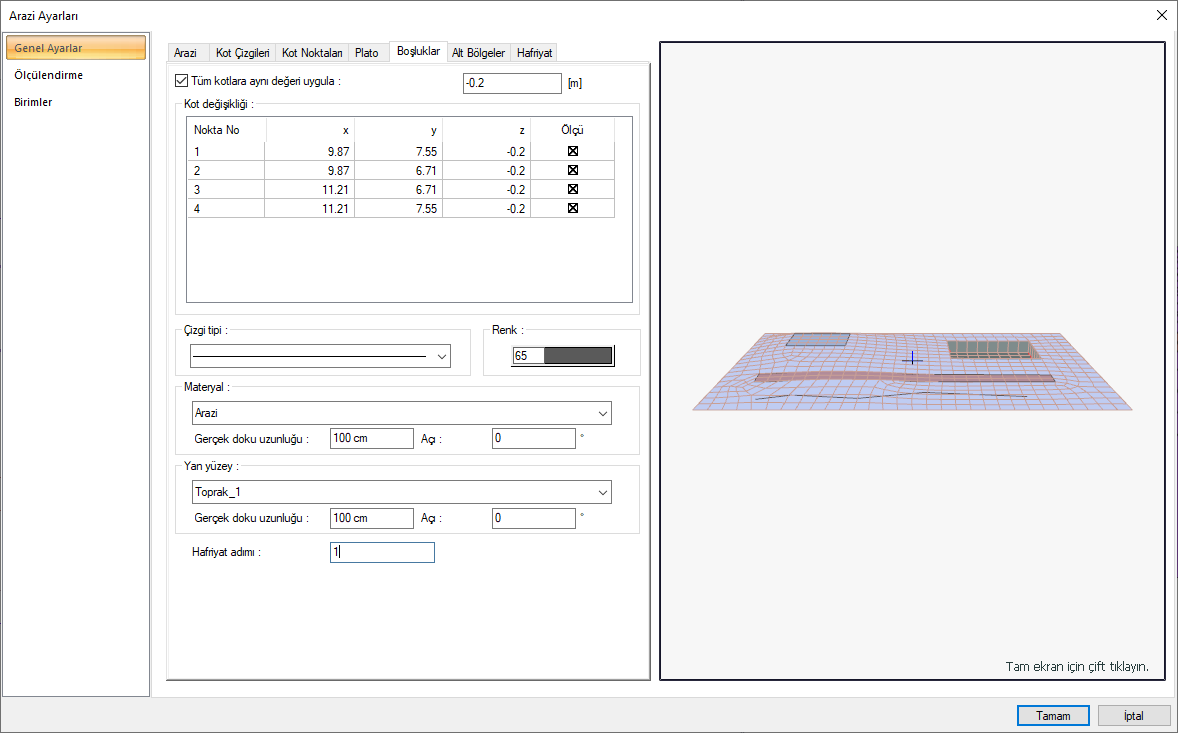Pick the Renk color swatch 65
The width and height of the screenshot is (1178, 733).
562,356
